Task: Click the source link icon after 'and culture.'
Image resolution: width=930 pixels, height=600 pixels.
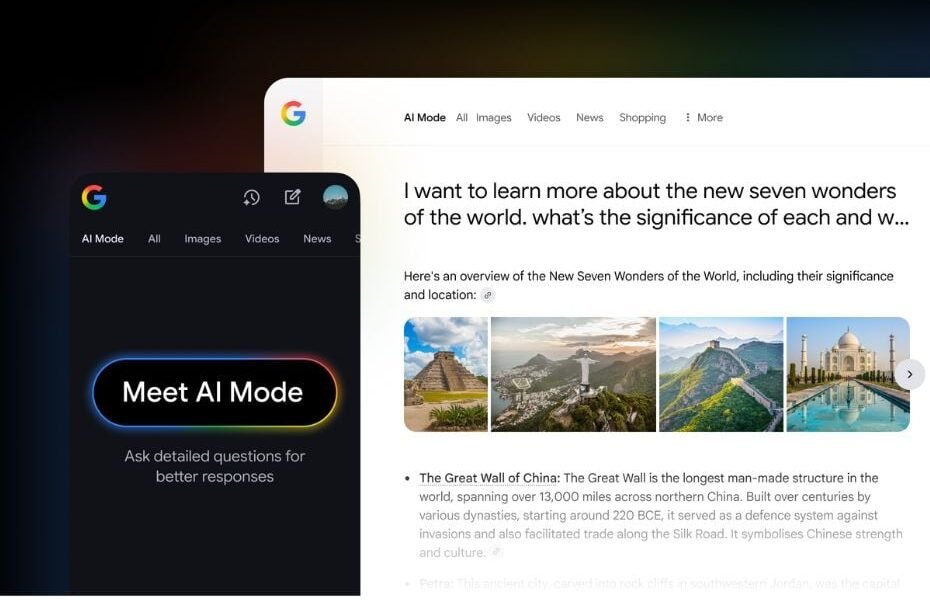Action: pos(496,552)
